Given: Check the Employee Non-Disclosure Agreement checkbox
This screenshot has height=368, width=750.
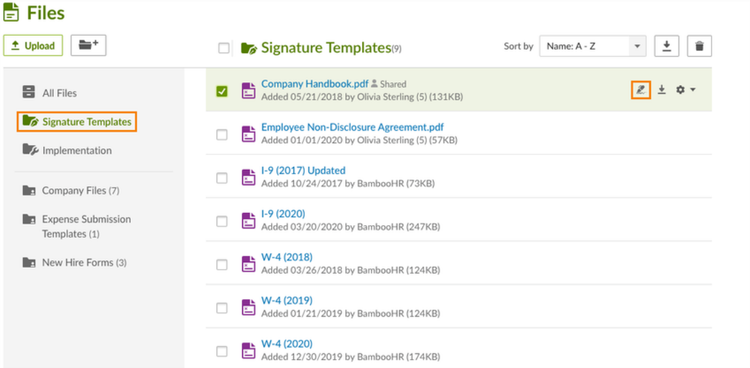Looking at the screenshot, I should [222, 135].
